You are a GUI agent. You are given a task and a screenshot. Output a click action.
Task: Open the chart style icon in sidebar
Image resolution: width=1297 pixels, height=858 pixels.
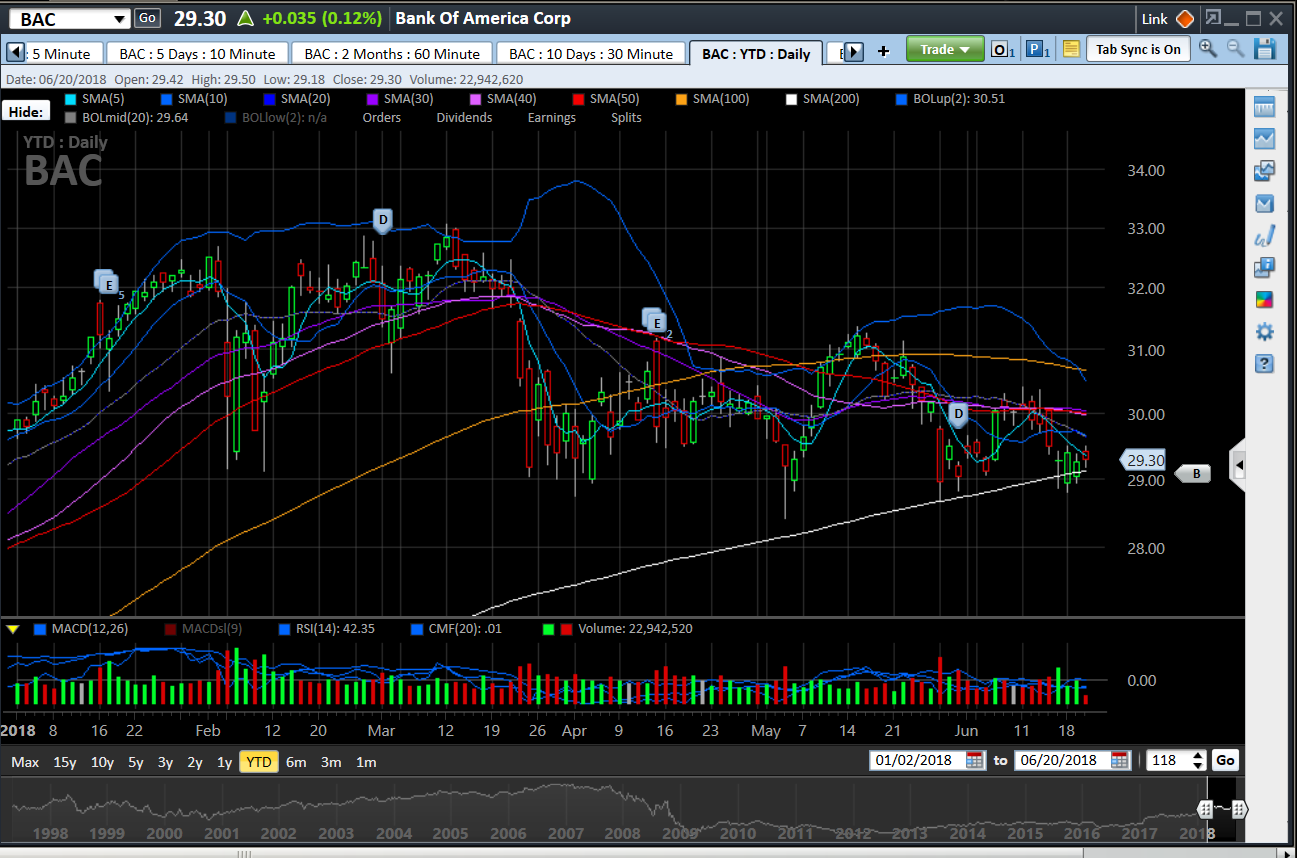click(x=1264, y=139)
